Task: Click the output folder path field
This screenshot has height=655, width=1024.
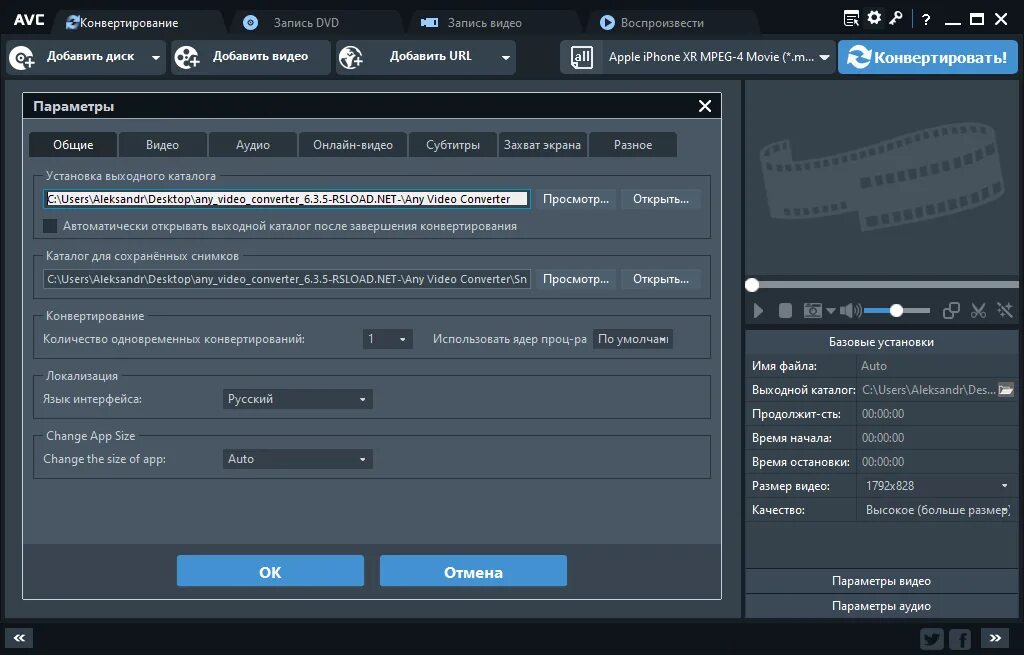Action: click(287, 199)
